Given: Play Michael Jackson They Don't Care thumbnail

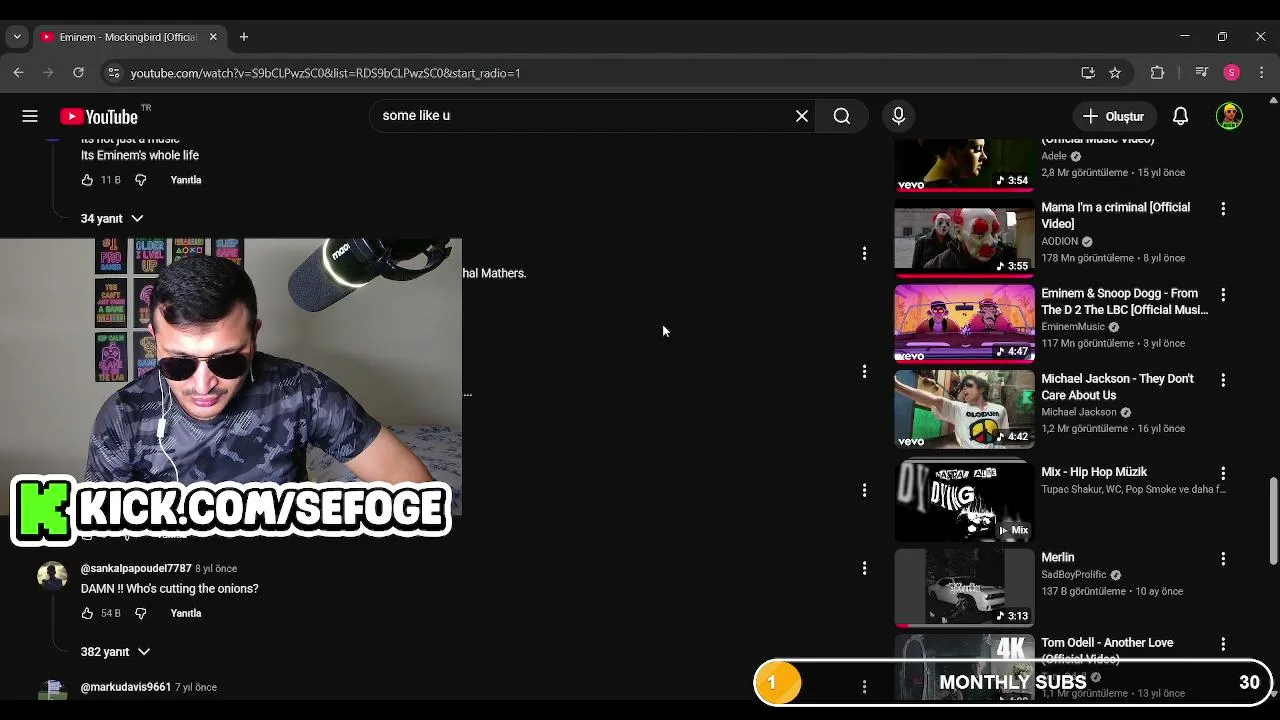Looking at the screenshot, I should (x=964, y=409).
